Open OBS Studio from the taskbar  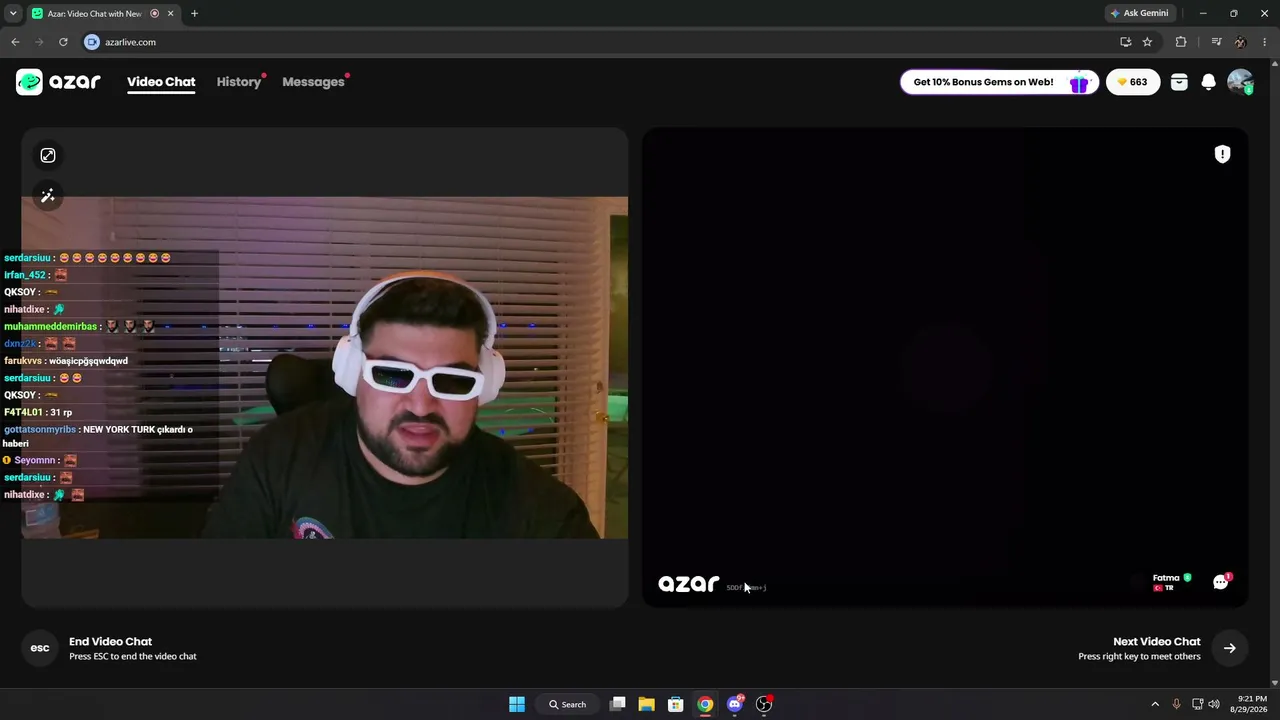(x=764, y=704)
